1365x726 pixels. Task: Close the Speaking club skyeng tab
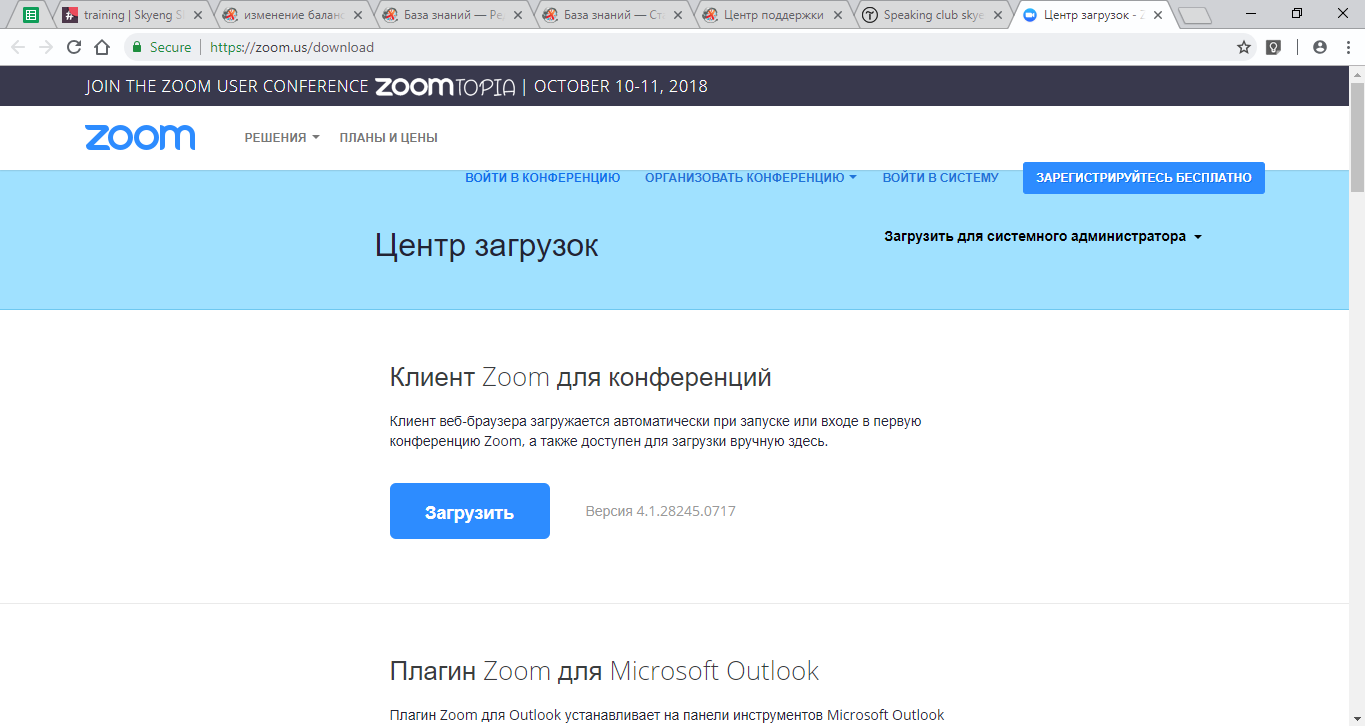[998, 15]
